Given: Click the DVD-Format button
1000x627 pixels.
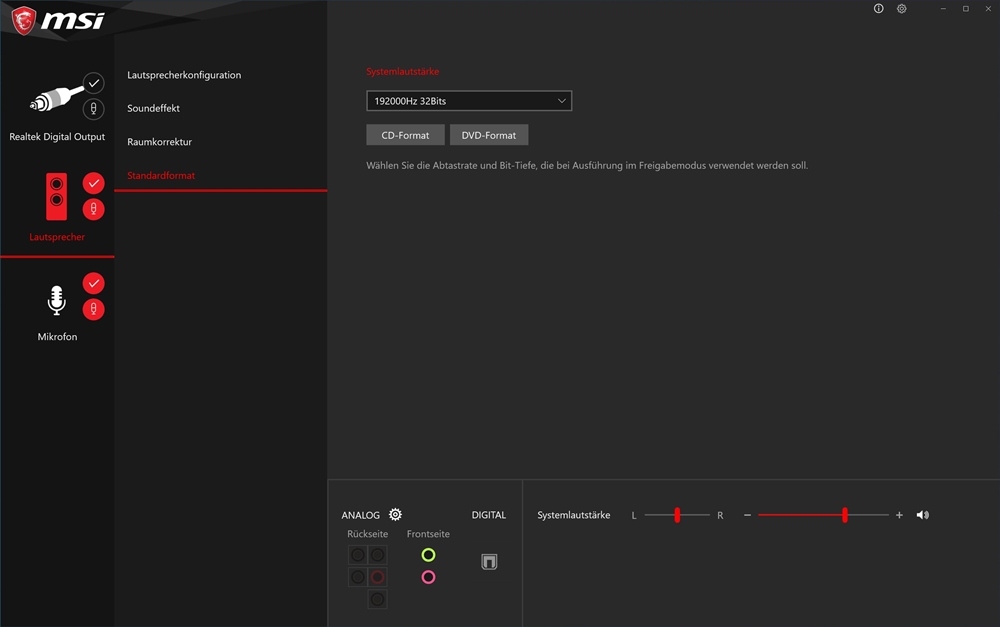Looking at the screenshot, I should pyautogui.click(x=489, y=135).
